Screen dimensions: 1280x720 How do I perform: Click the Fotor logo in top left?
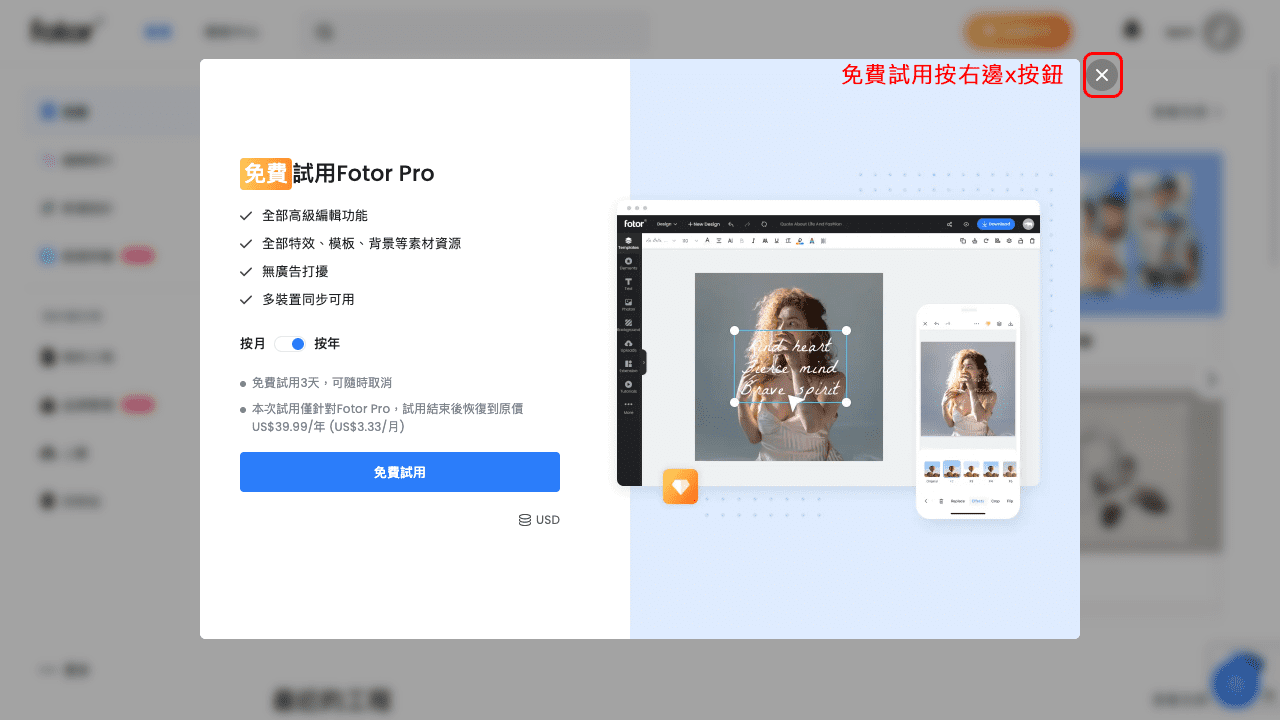pyautogui.click(x=63, y=29)
